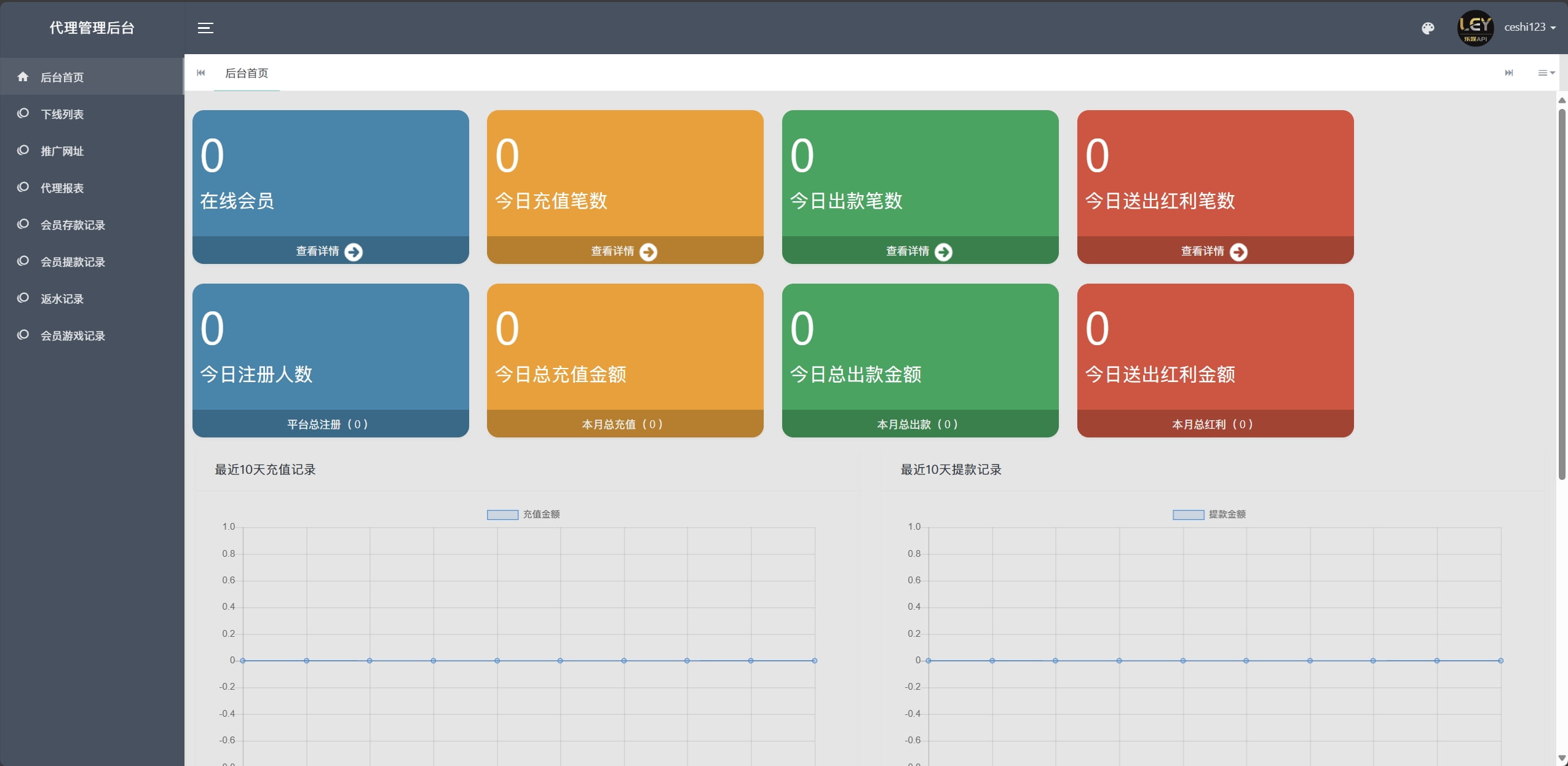Click the LEY avatar logo

tap(1475, 28)
